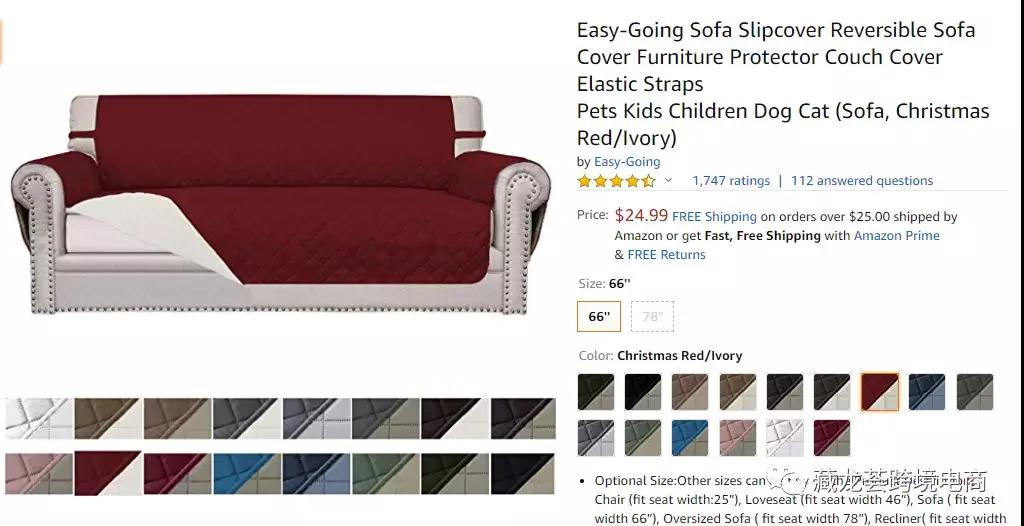Select the white quilted color swatch
1024x526 pixels.
click(x=785, y=438)
